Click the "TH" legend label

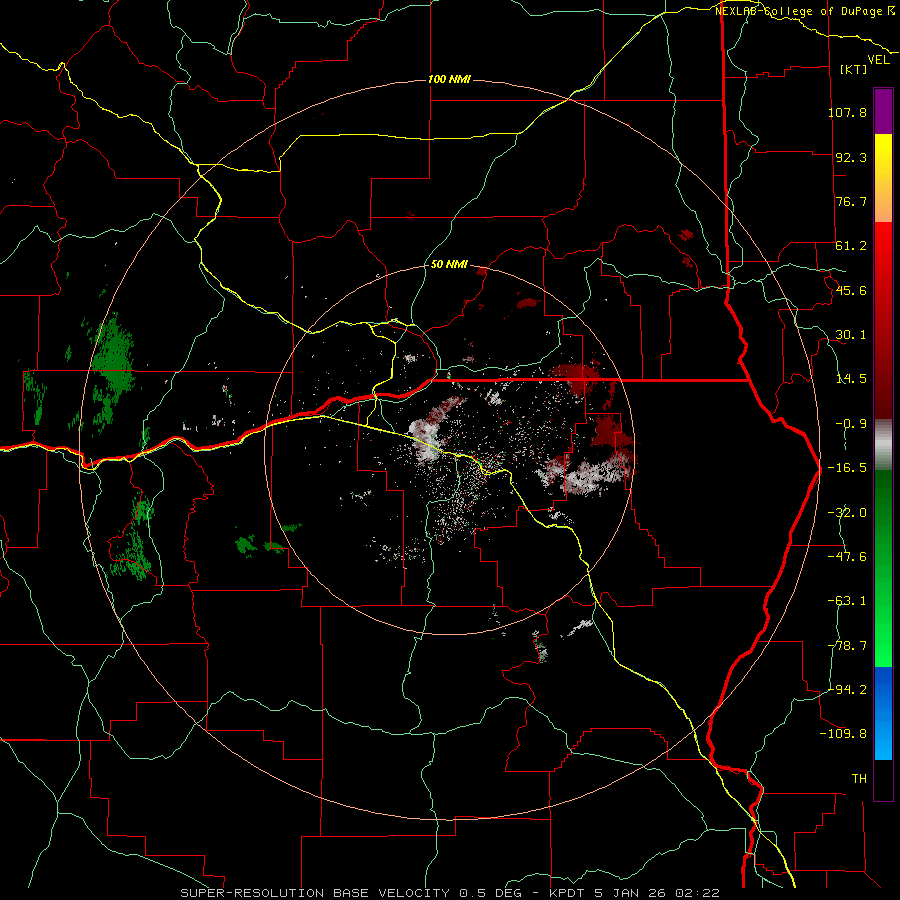pos(859,779)
